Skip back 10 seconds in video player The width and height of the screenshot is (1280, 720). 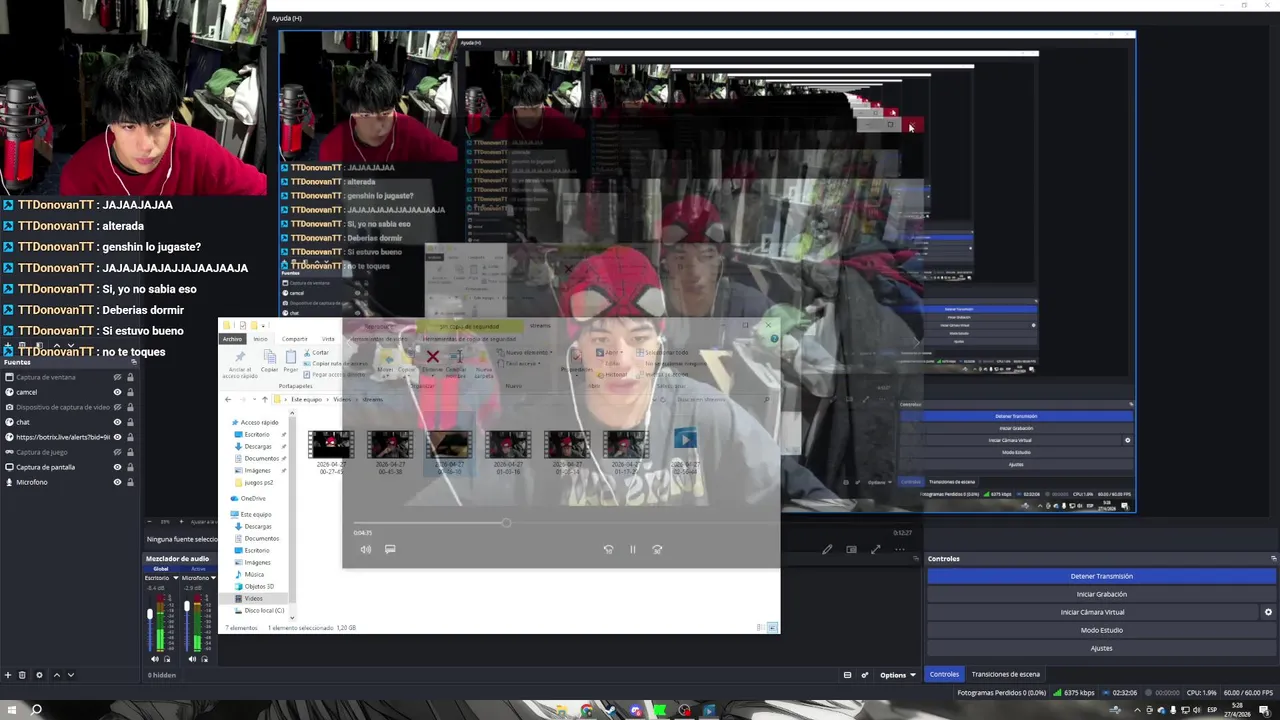[x=608, y=549]
